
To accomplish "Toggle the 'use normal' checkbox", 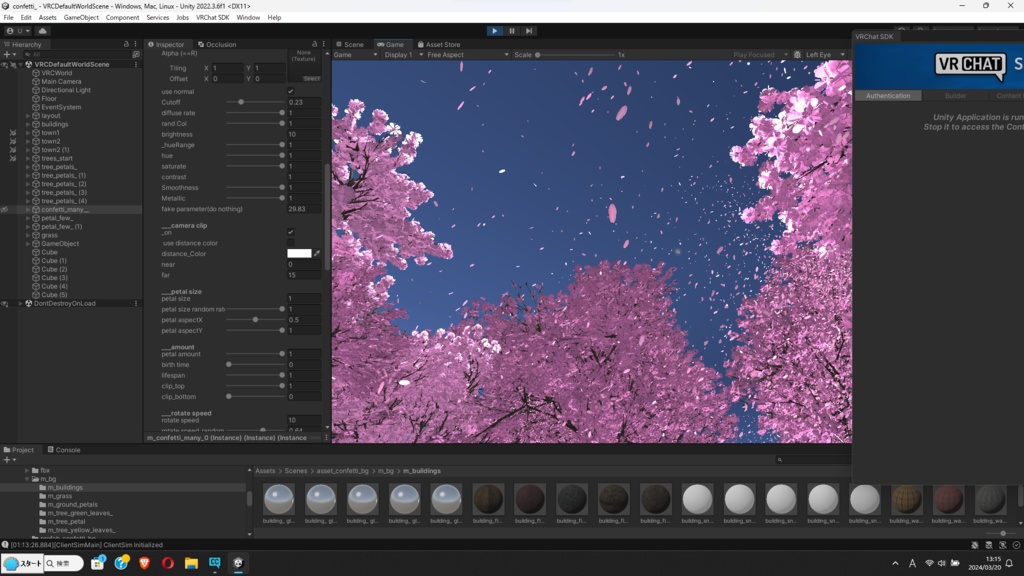I will click(291, 91).
